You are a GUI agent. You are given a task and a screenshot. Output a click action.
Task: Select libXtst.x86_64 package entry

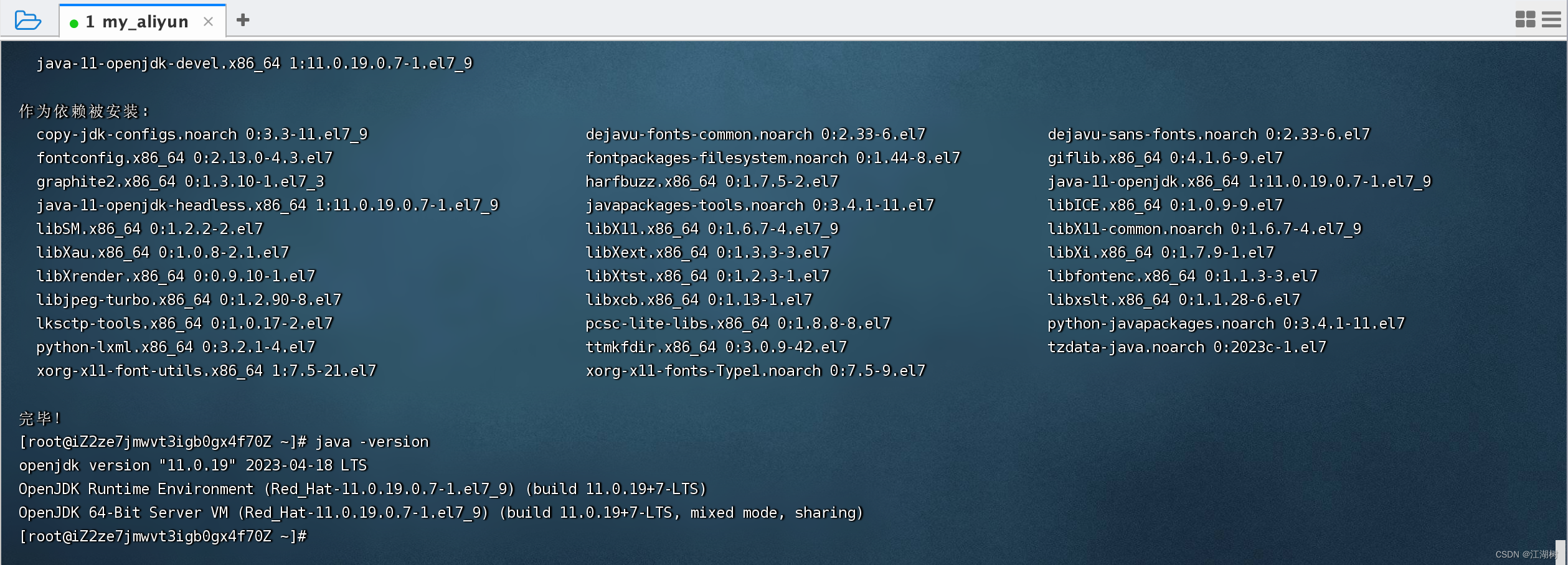708,276
